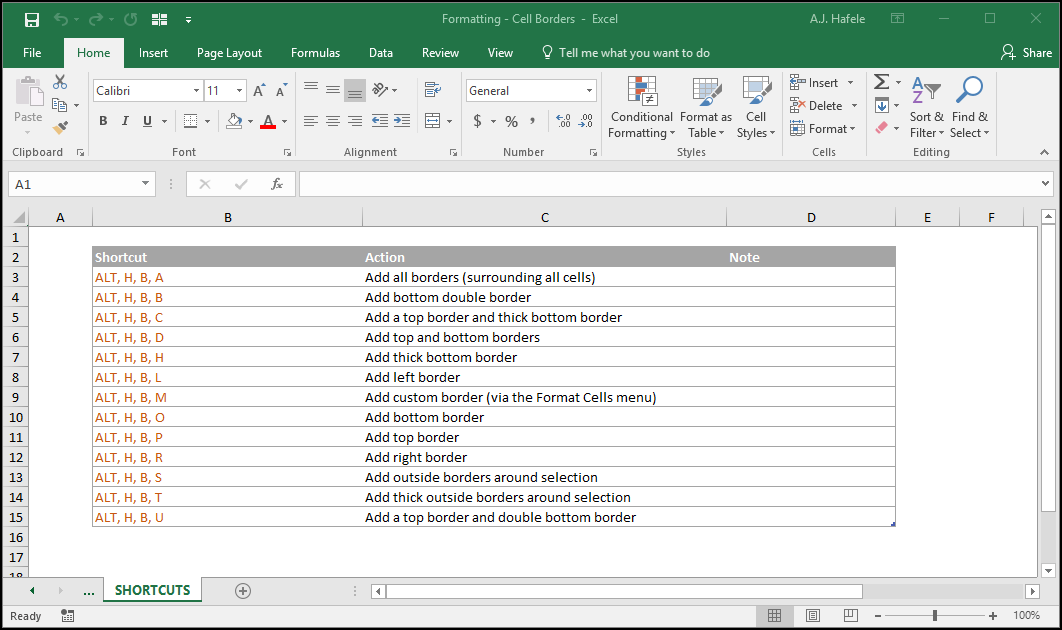
Task: Apply Accounting Number Format dollar sign
Action: [477, 121]
